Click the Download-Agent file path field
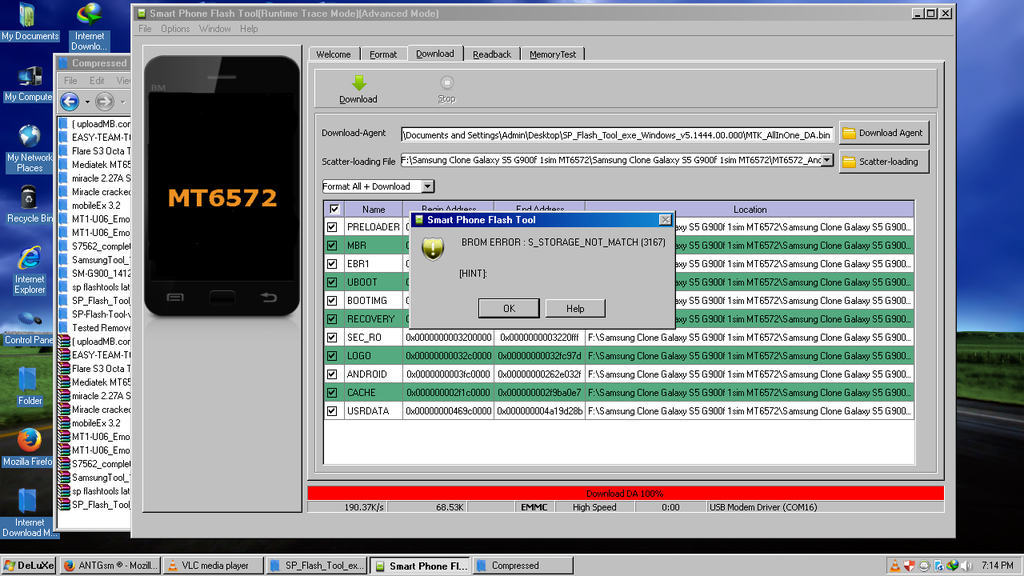Image resolution: width=1024 pixels, height=576 pixels. point(616,134)
